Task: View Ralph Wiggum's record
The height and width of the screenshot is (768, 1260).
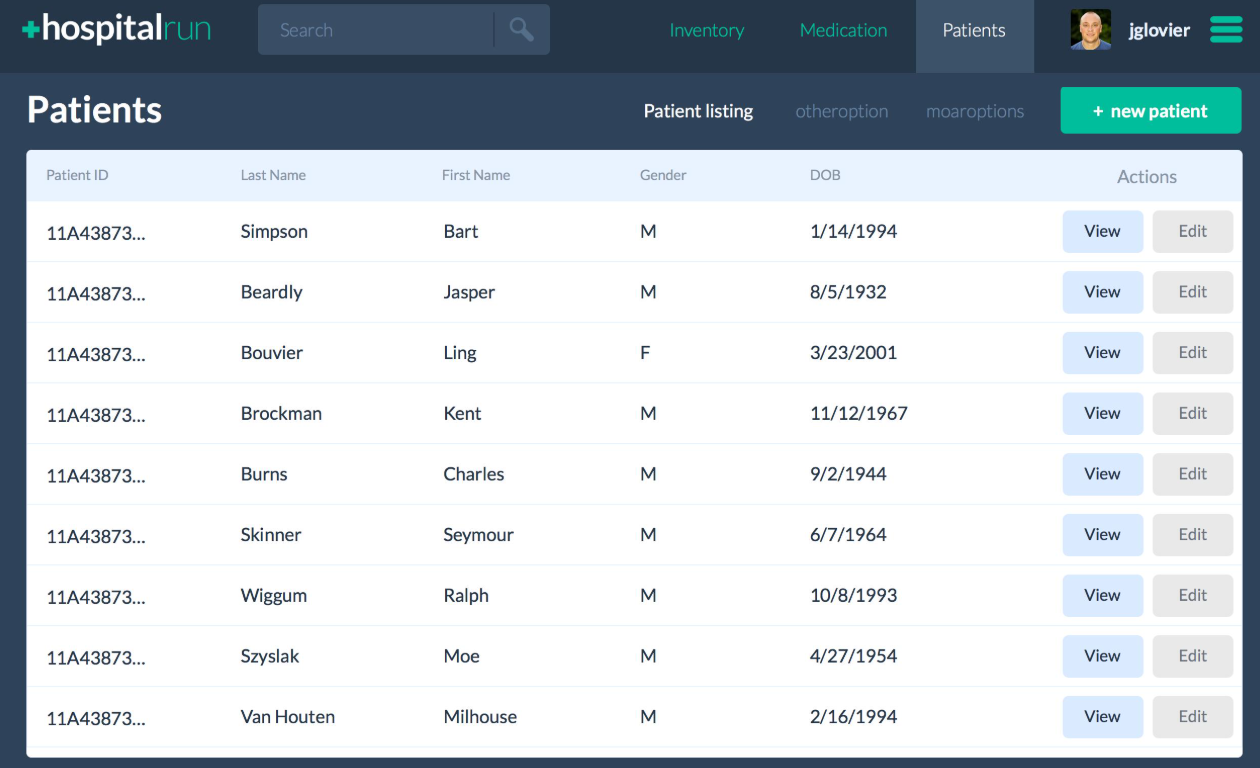Action: (1102, 595)
